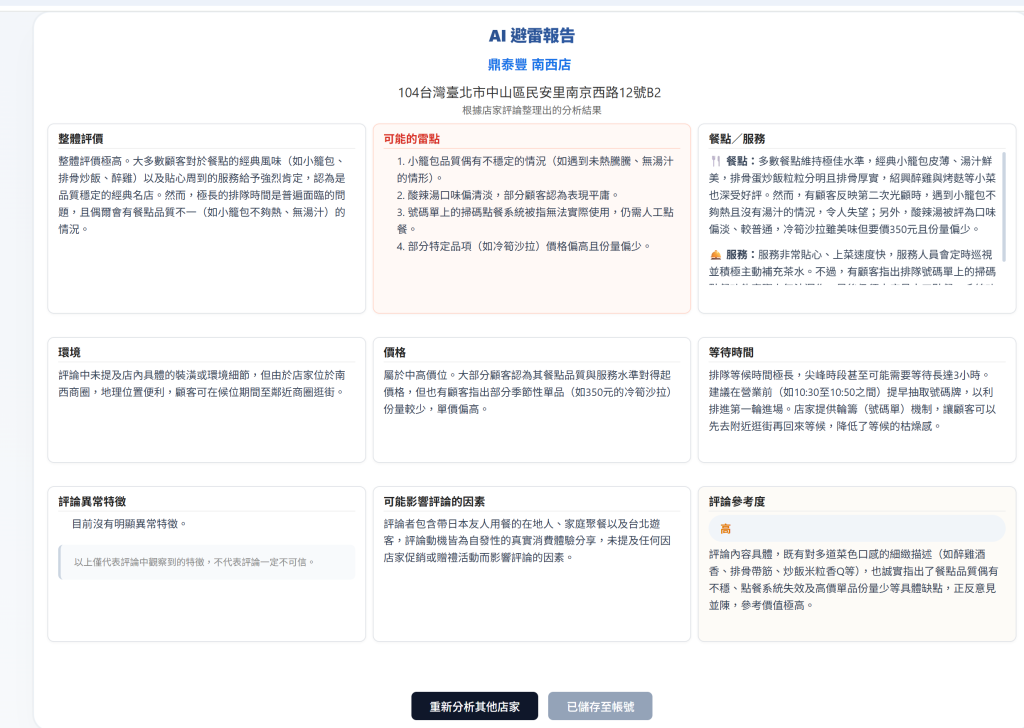Click the 服務 paragraph starting 服務非常貼心
Viewport: 1024px width, 728px height.
click(852, 267)
